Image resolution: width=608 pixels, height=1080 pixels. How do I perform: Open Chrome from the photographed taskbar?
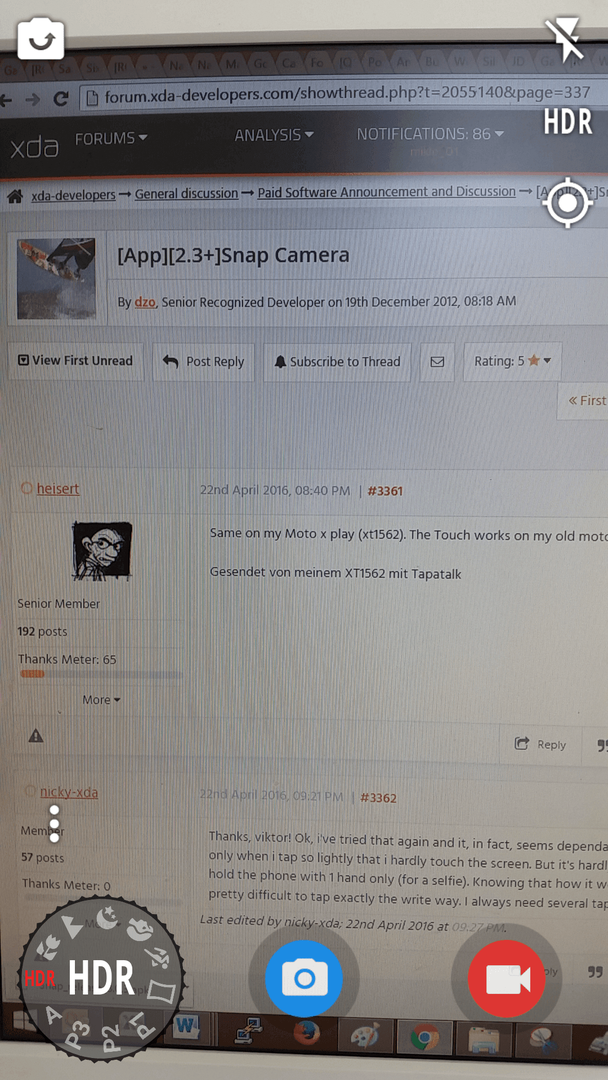(x=425, y=1037)
